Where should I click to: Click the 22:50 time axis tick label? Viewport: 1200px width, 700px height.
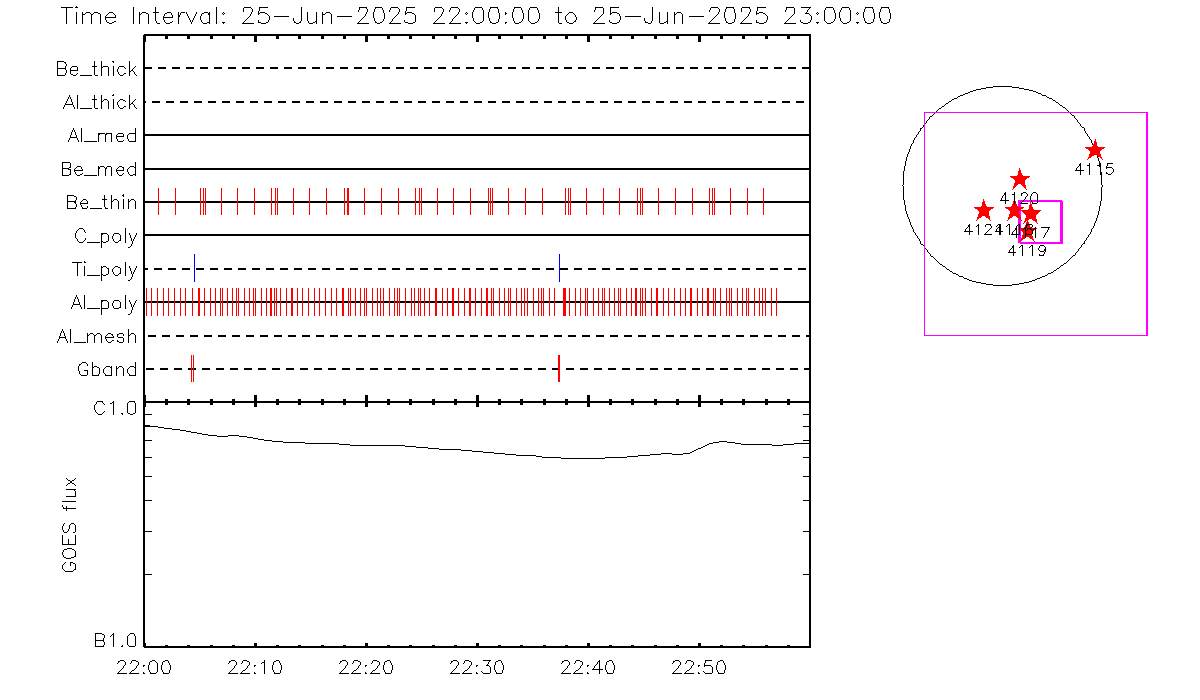tap(698, 667)
